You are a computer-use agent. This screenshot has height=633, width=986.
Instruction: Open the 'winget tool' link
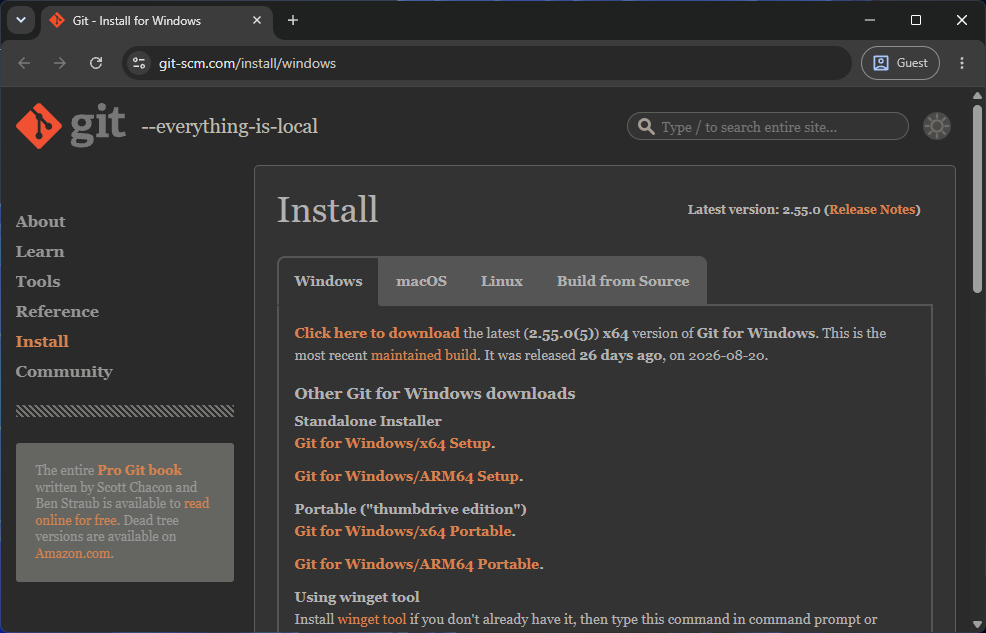372,619
